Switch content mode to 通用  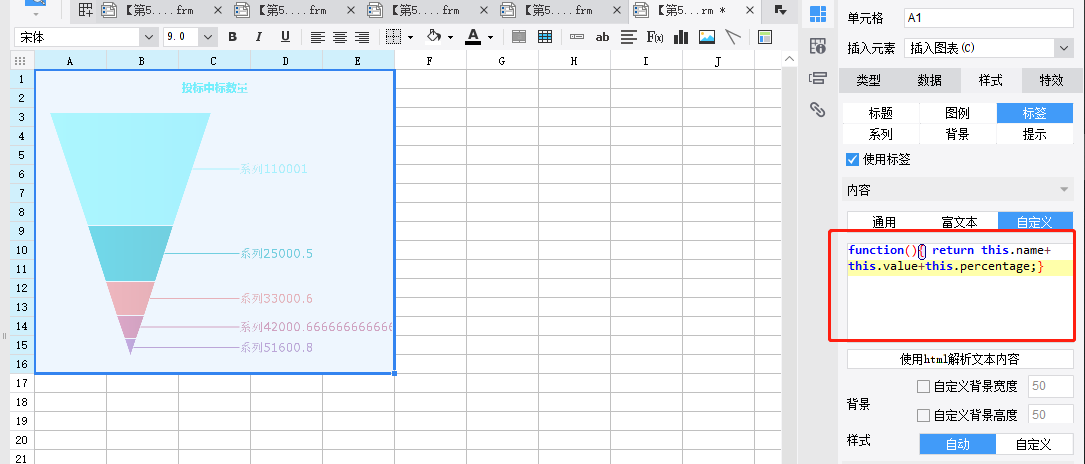pyautogui.click(x=884, y=222)
